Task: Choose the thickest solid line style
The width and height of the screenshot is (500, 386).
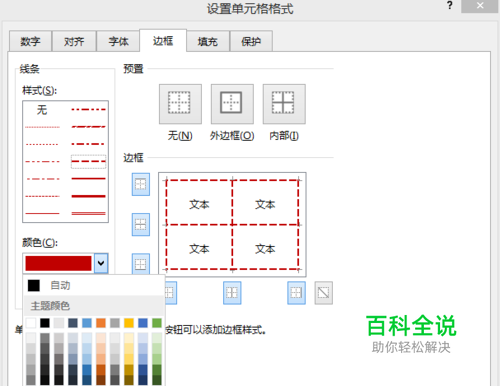Action: (x=89, y=196)
